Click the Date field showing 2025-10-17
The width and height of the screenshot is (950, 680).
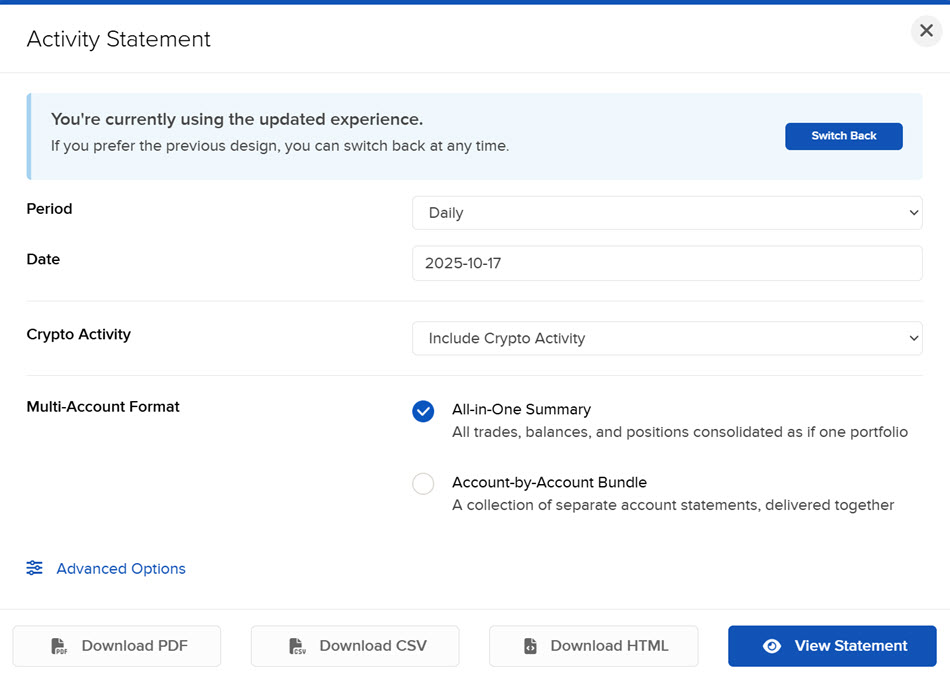click(x=667, y=263)
